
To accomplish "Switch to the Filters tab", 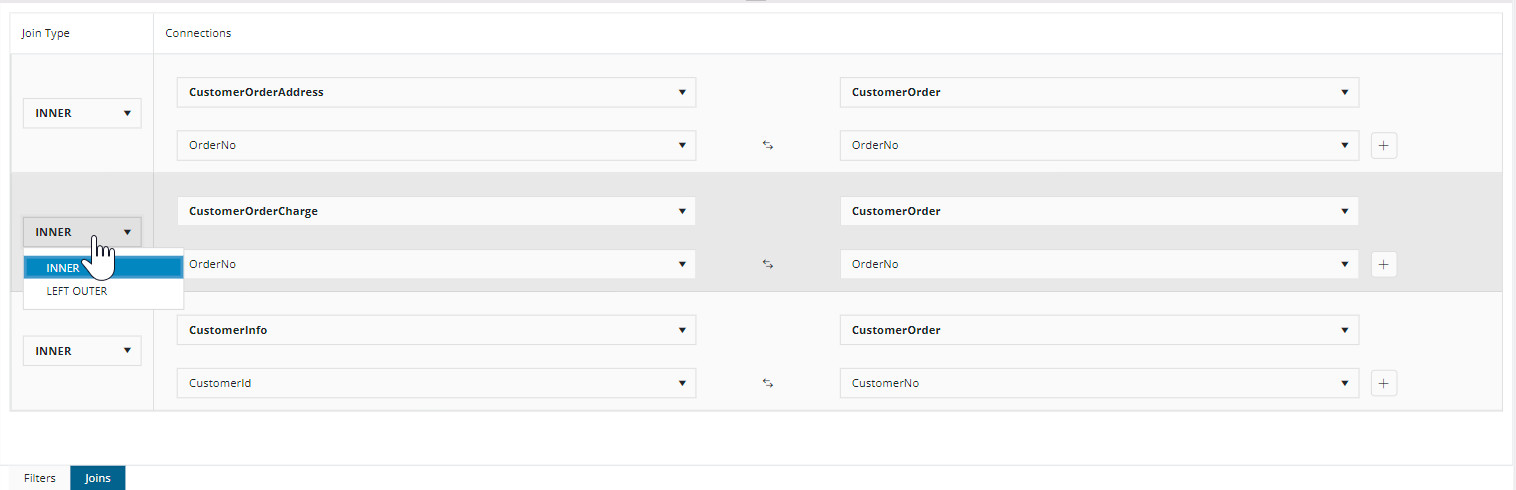I will pyautogui.click(x=40, y=478).
